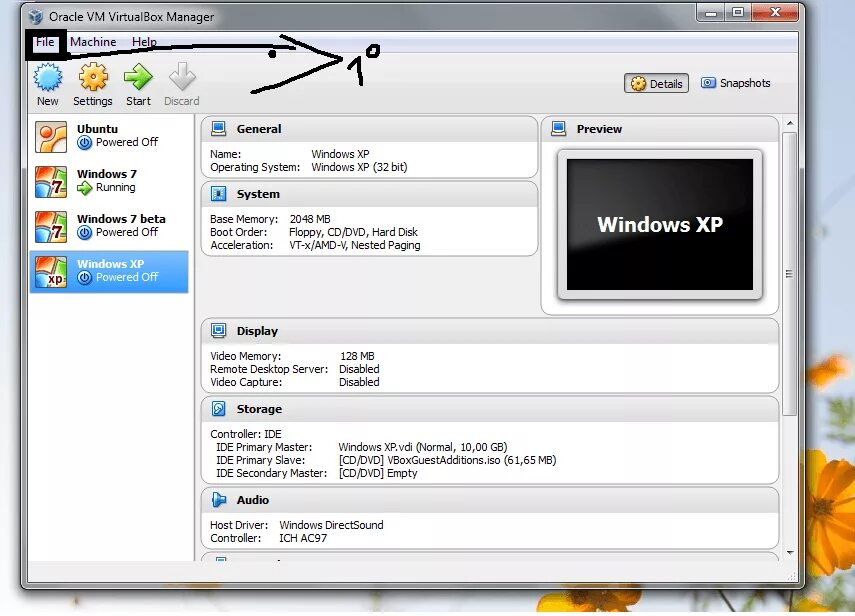Viewport: 855px width, 616px height.
Task: Open the Machine menu
Action: pos(93,42)
